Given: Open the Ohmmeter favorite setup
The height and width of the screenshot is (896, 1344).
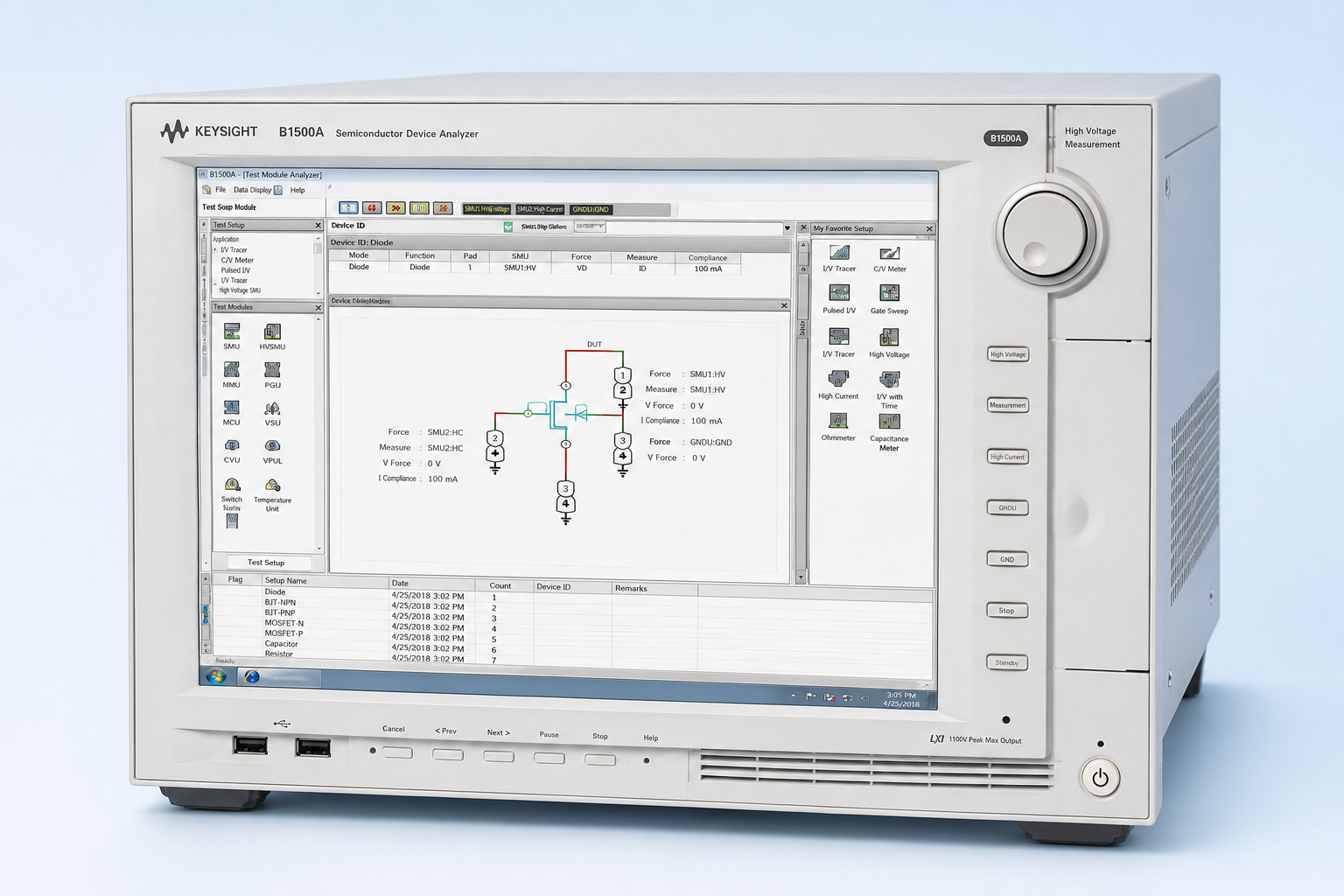Looking at the screenshot, I should 838,422.
